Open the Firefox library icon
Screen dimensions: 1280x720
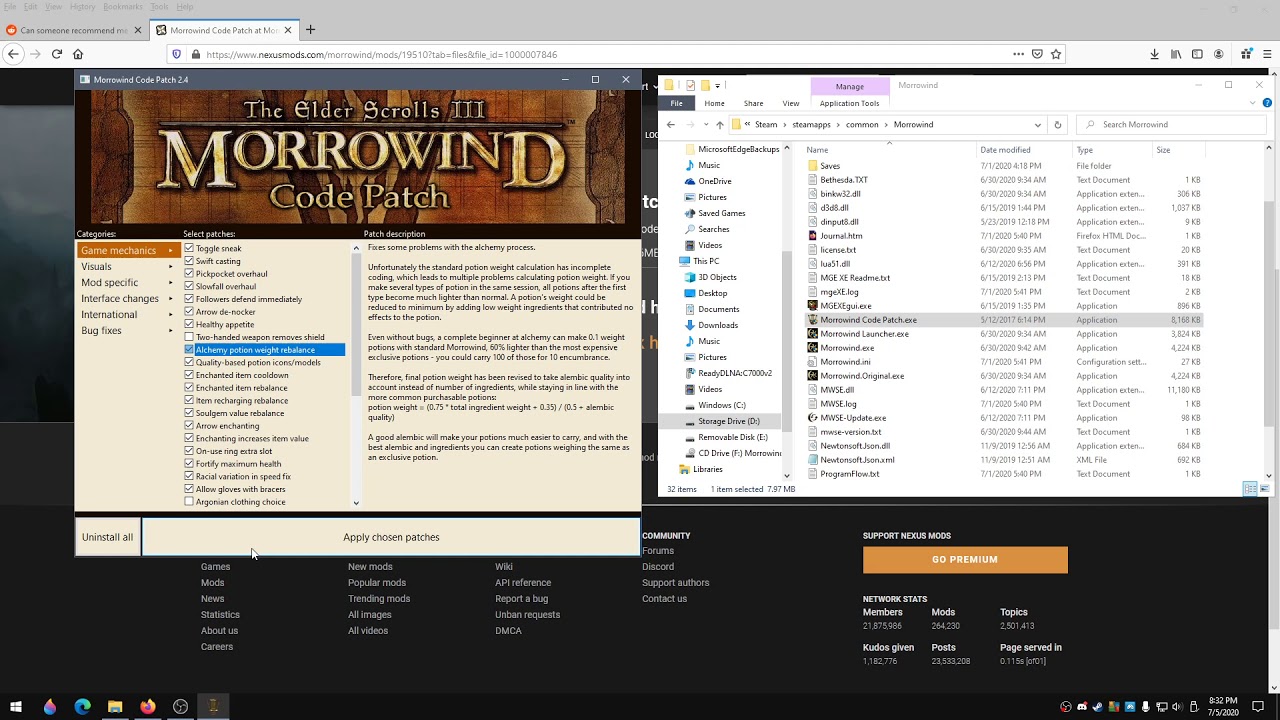[x=1176, y=54]
